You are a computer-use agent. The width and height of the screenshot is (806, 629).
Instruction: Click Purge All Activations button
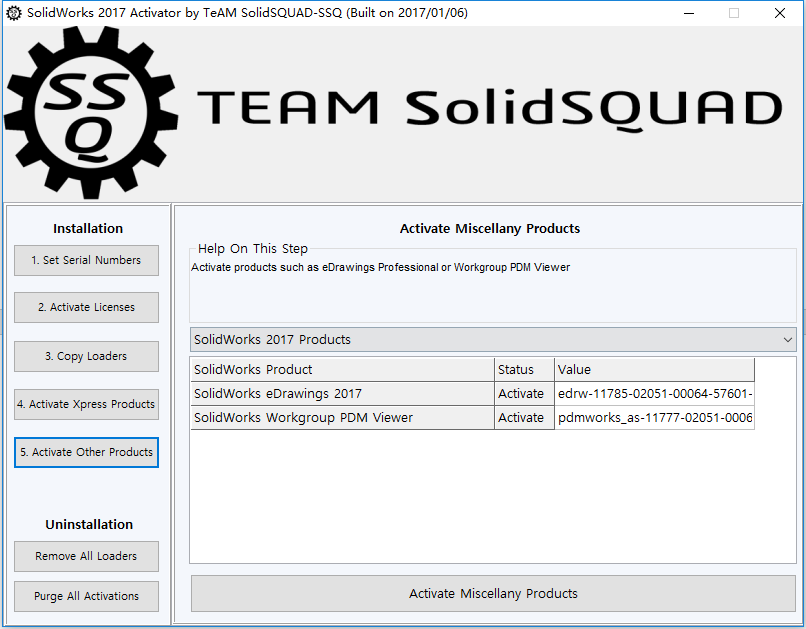86,596
